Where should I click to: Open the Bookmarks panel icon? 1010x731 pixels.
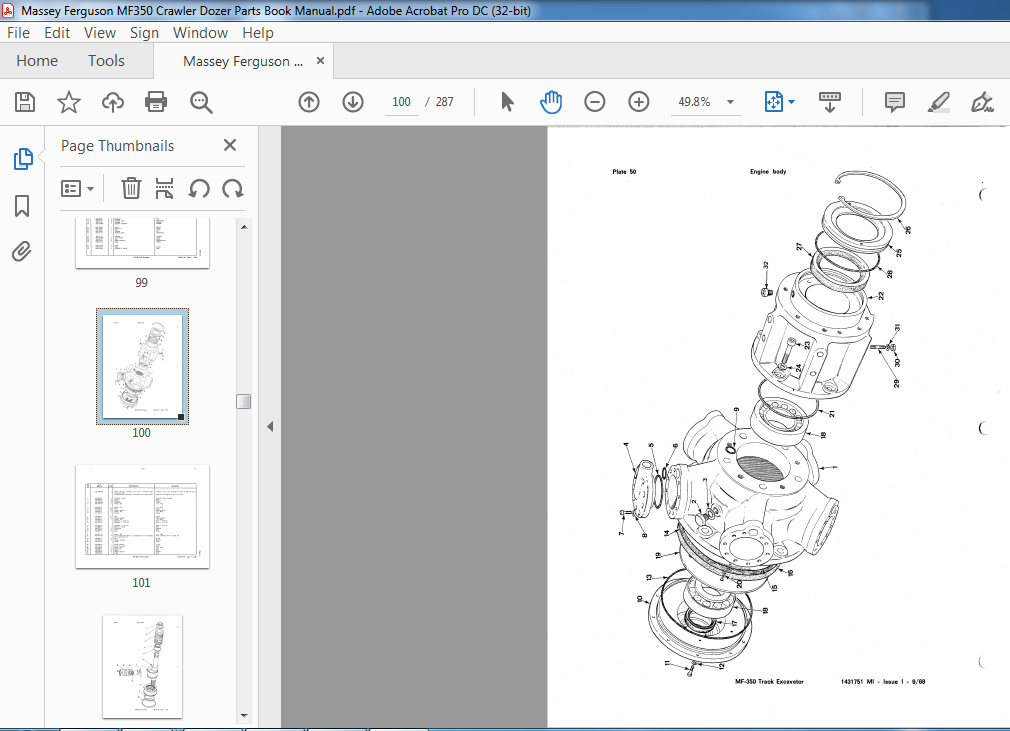pyautogui.click(x=22, y=206)
